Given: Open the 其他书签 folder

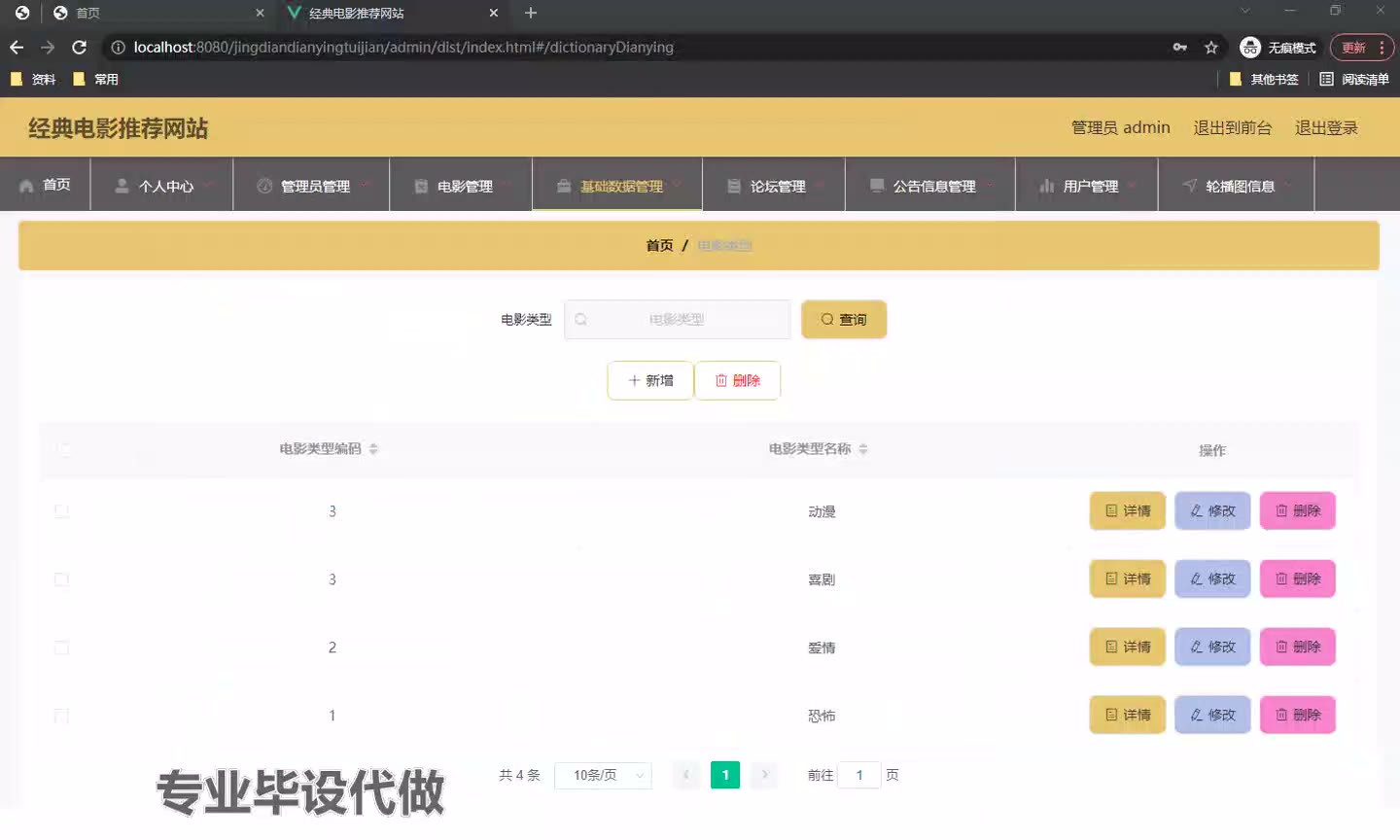Looking at the screenshot, I should (1264, 80).
